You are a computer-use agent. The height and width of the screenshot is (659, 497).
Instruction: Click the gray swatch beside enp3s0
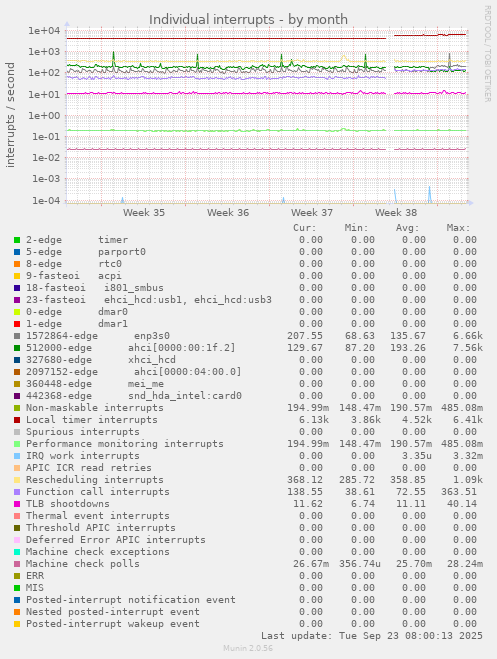pos(17,336)
